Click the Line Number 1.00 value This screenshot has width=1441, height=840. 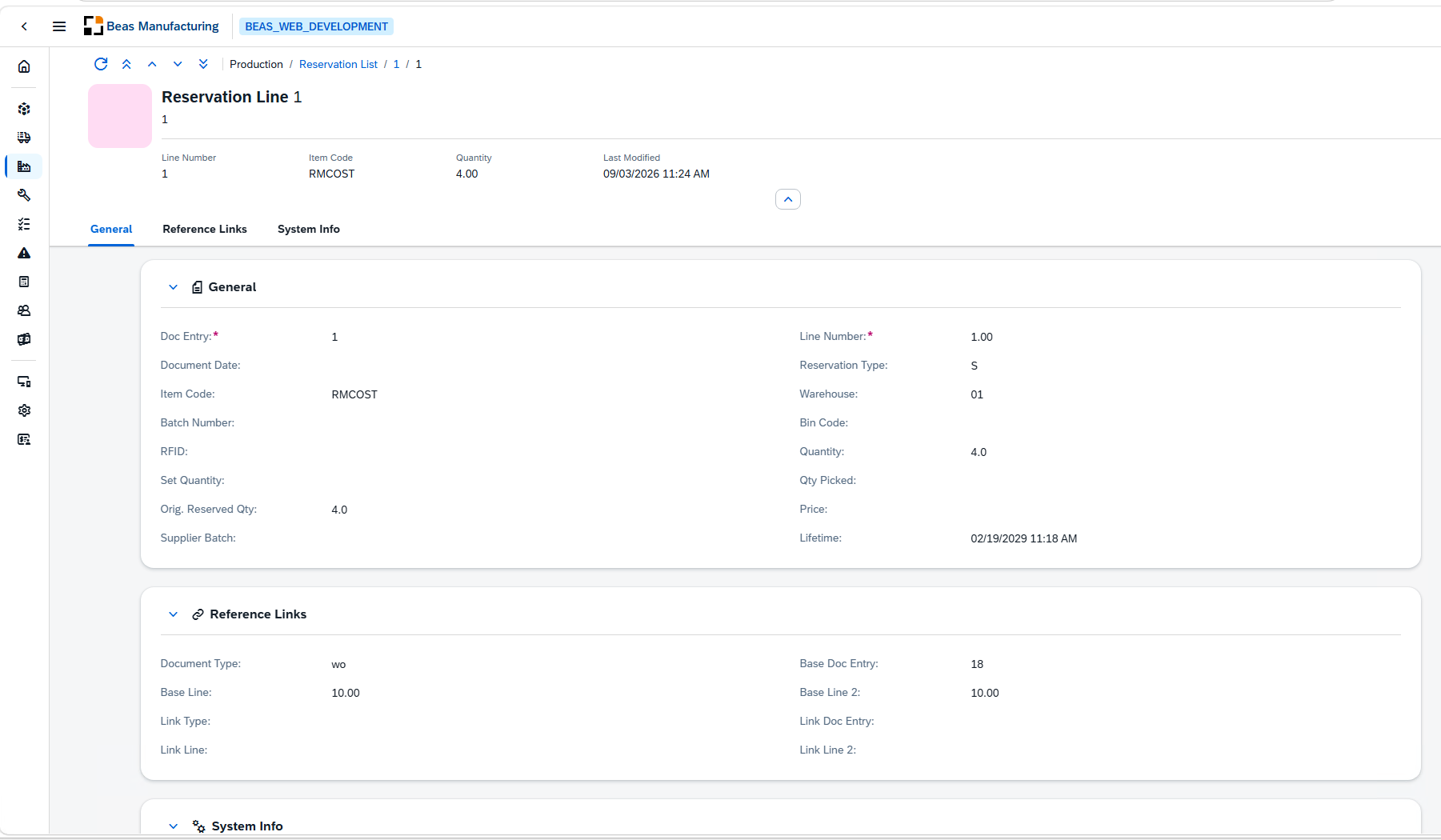click(982, 337)
